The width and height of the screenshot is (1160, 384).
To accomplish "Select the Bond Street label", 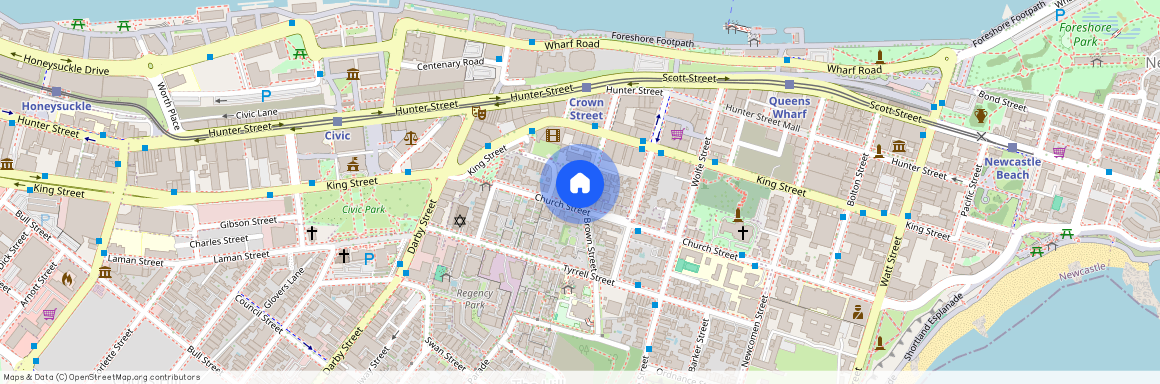I will pos(1002,100).
